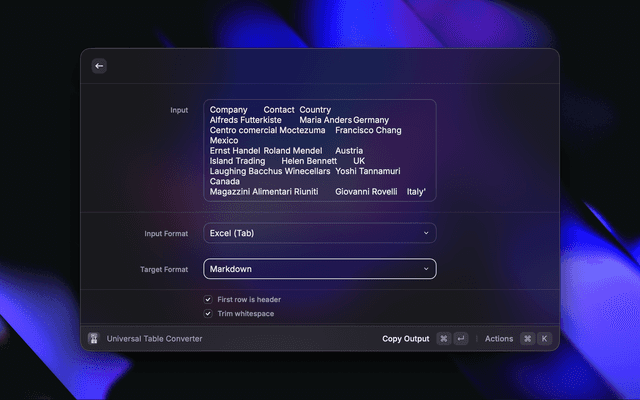Screen dimensions: 640x400
Task: Toggle the First row is header checkbox
Action: point(208,299)
